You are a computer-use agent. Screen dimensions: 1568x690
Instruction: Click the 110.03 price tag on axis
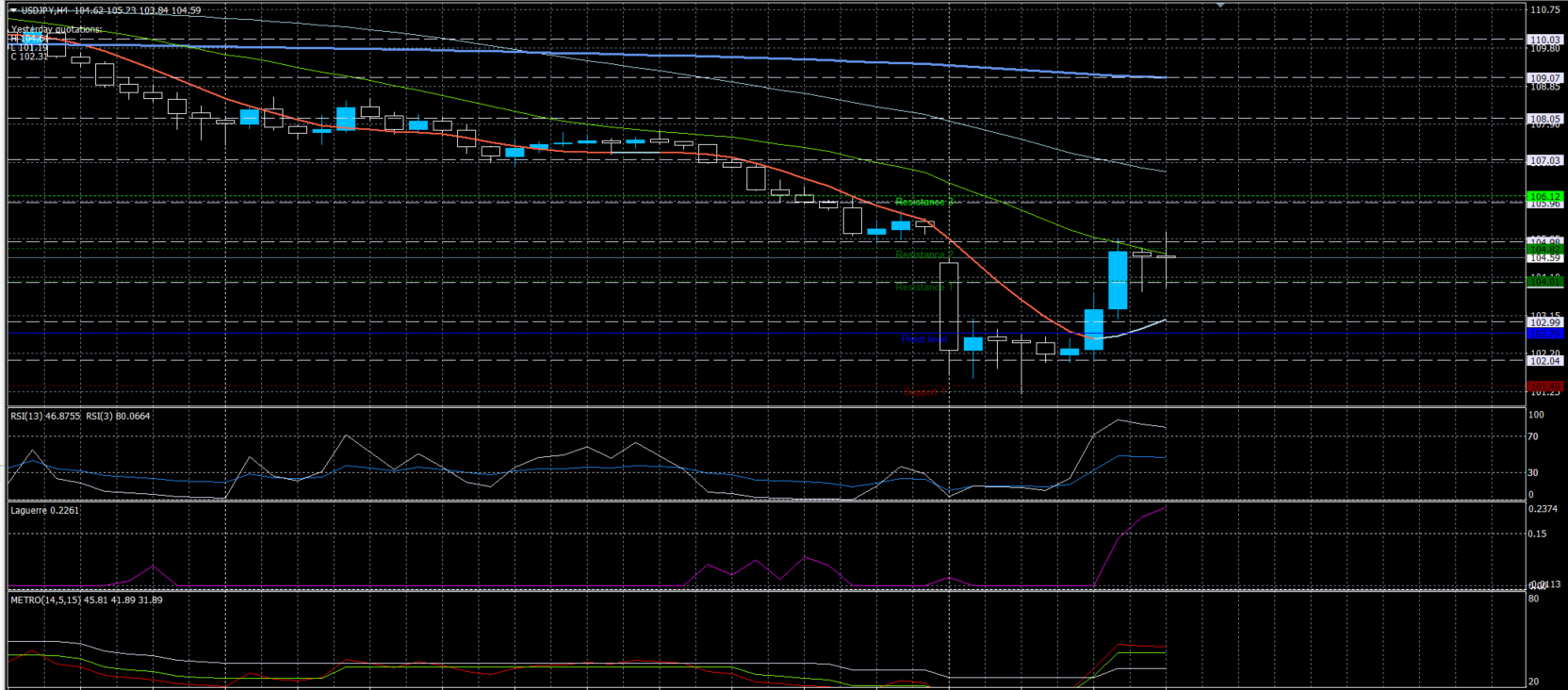pos(1544,40)
